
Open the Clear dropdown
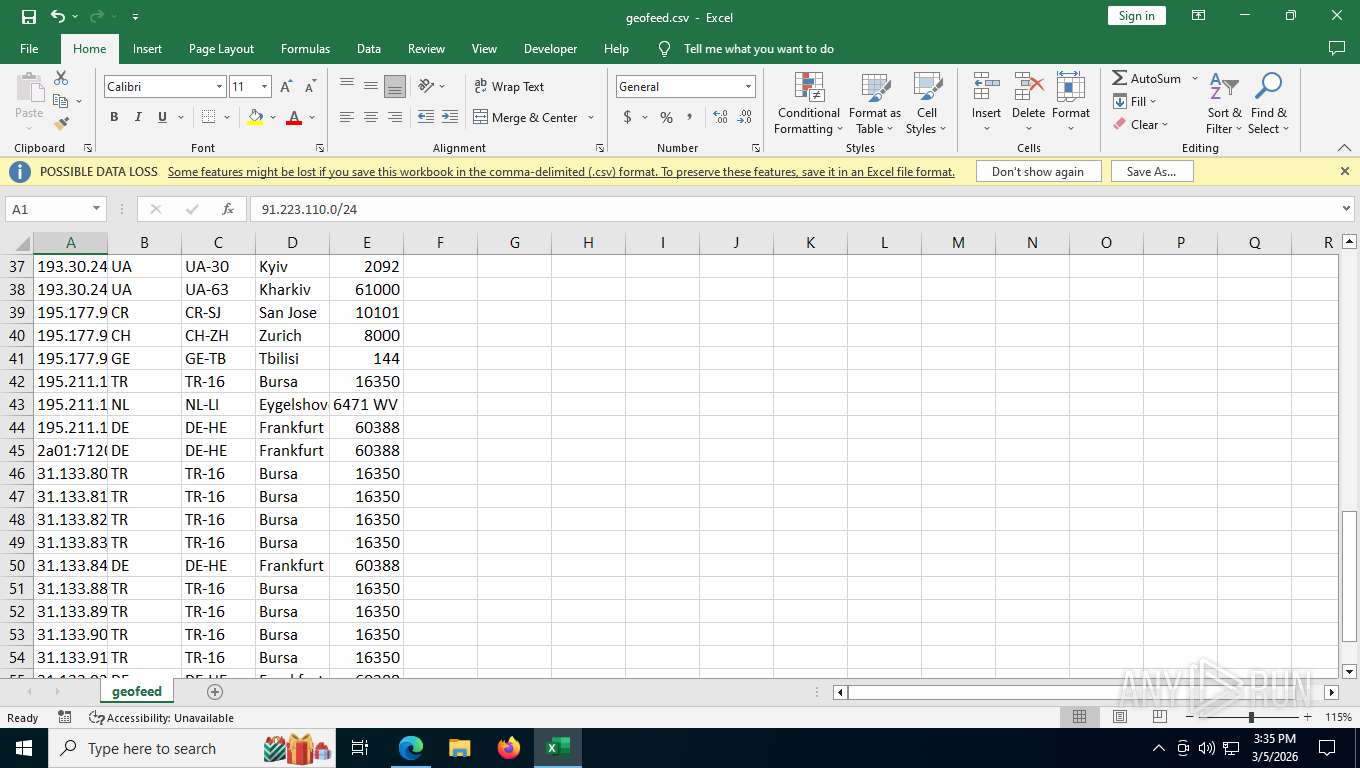point(1140,124)
